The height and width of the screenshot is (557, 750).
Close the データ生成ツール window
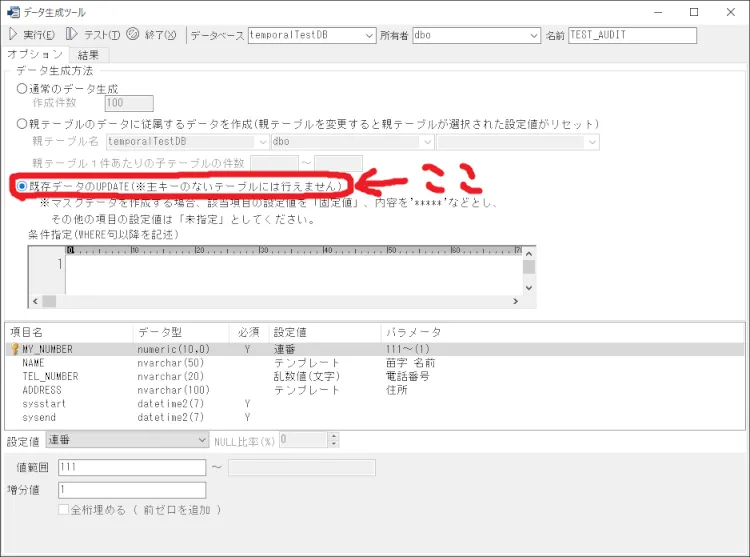click(x=730, y=12)
